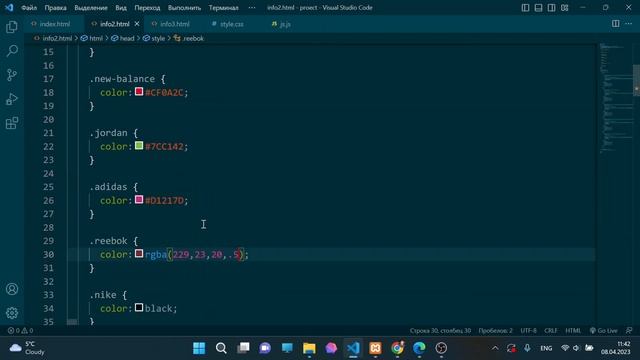Image resolution: width=640 pixels, height=360 pixels.
Task: Open the Выделение menu
Action: 91,8
